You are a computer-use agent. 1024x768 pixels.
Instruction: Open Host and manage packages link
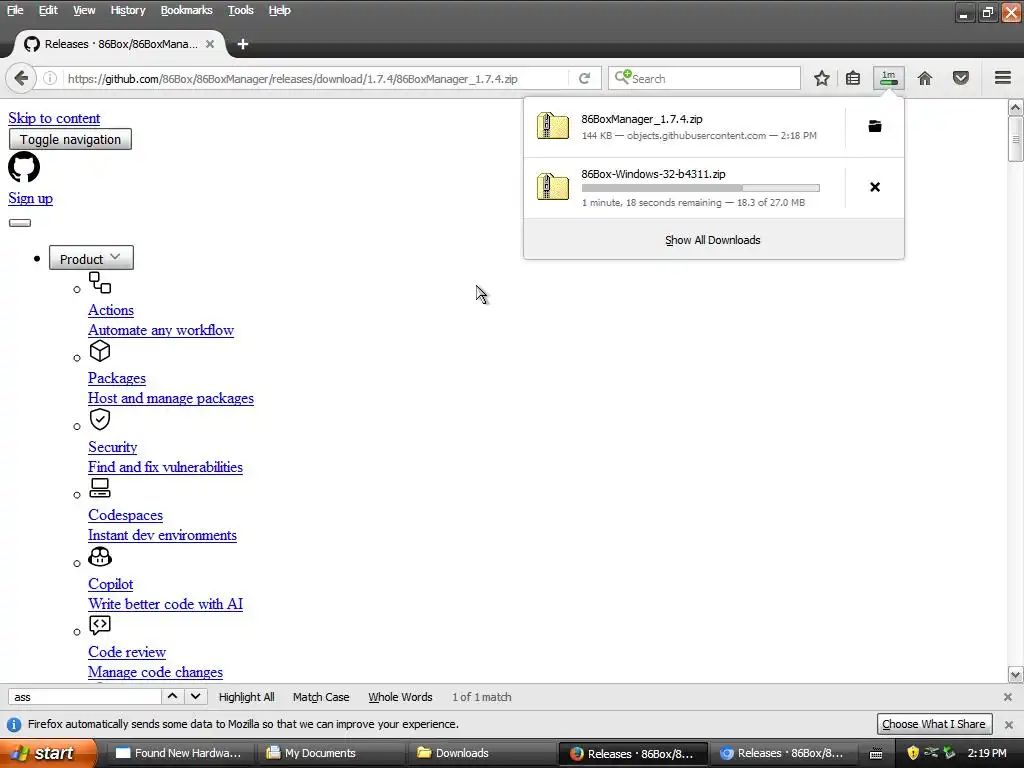coord(171,398)
